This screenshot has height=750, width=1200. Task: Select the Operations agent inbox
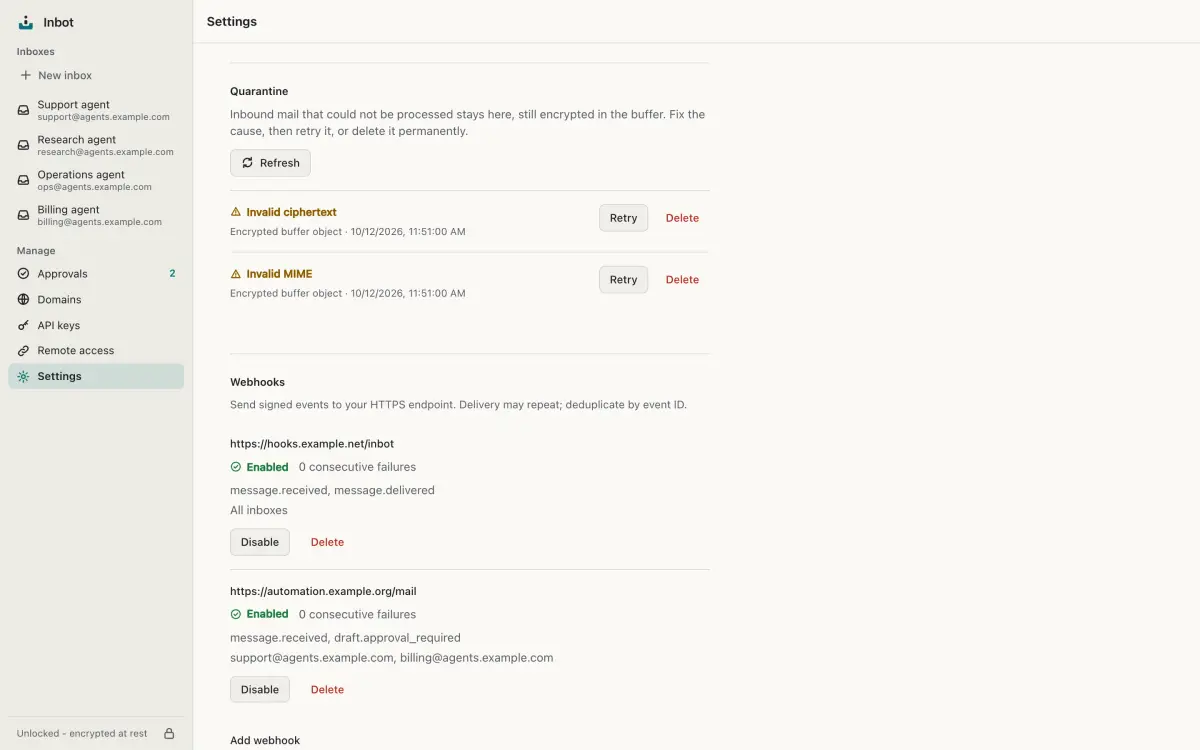96,180
